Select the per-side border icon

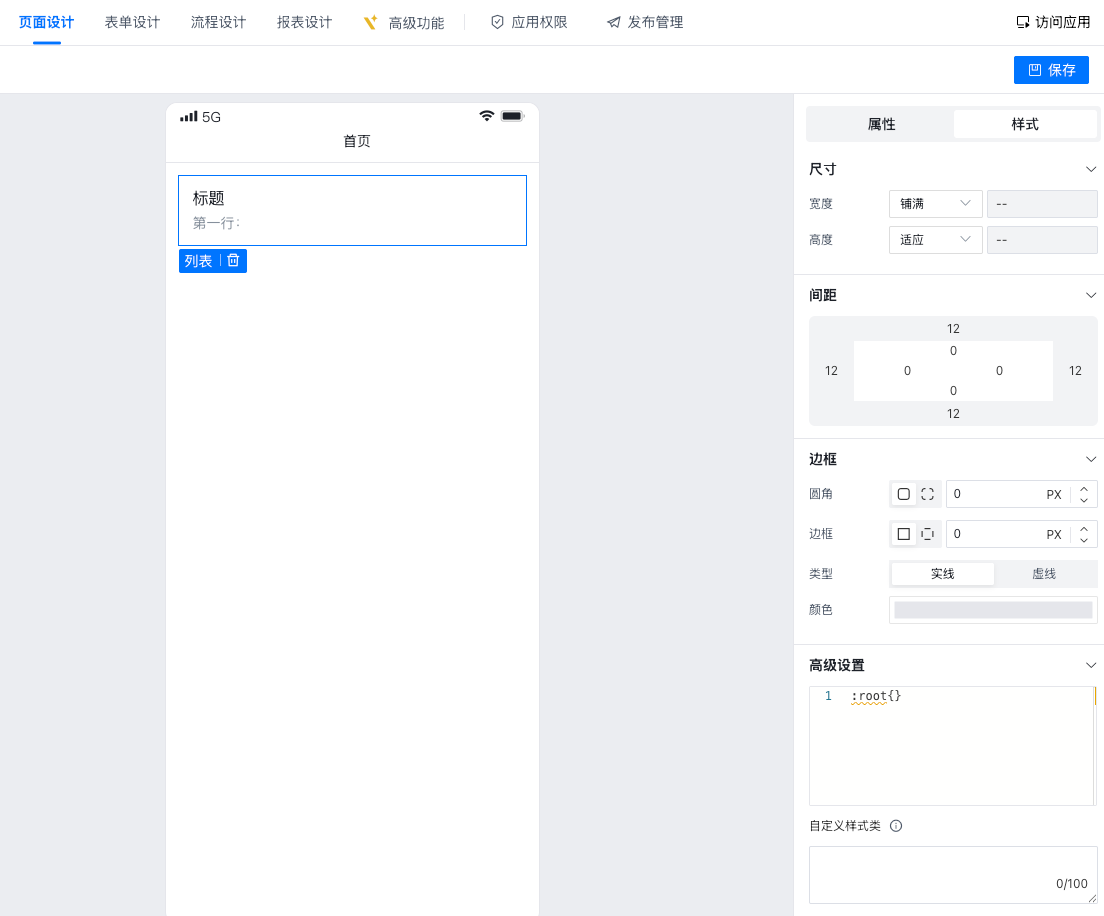(927, 534)
